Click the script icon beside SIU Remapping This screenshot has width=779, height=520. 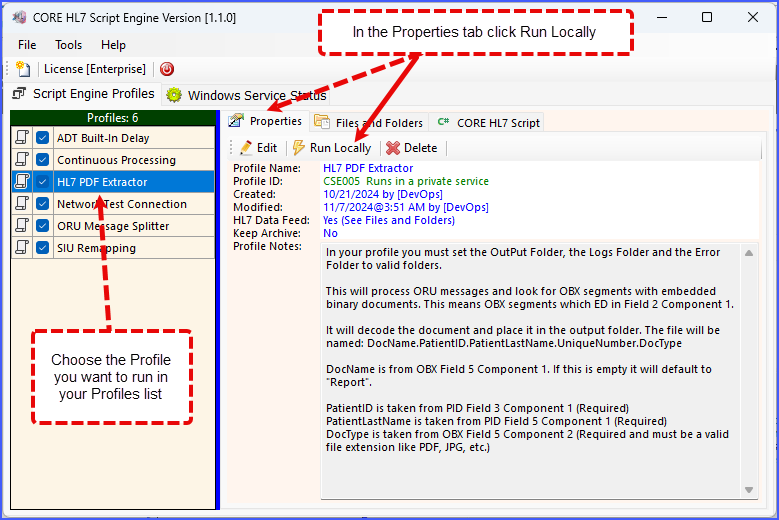tap(22, 247)
